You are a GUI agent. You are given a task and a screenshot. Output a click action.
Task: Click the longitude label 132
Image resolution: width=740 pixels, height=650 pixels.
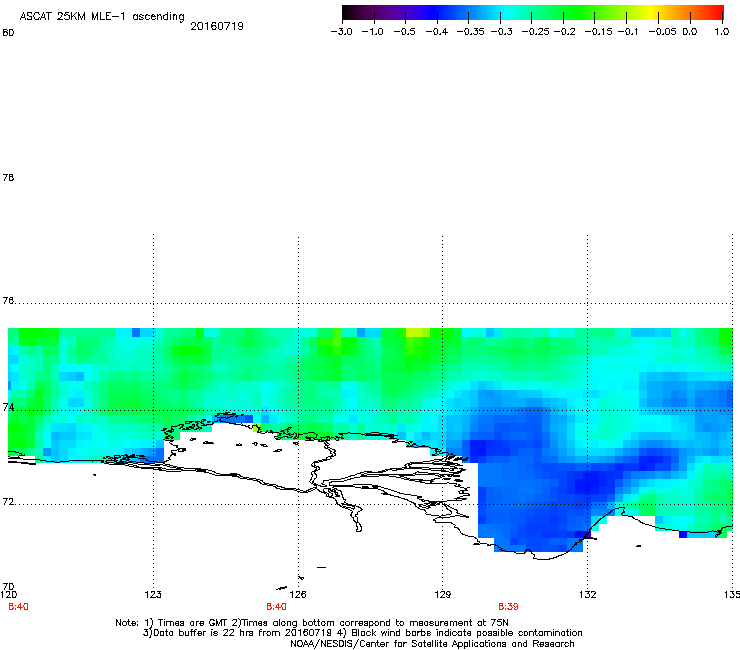coord(588,594)
